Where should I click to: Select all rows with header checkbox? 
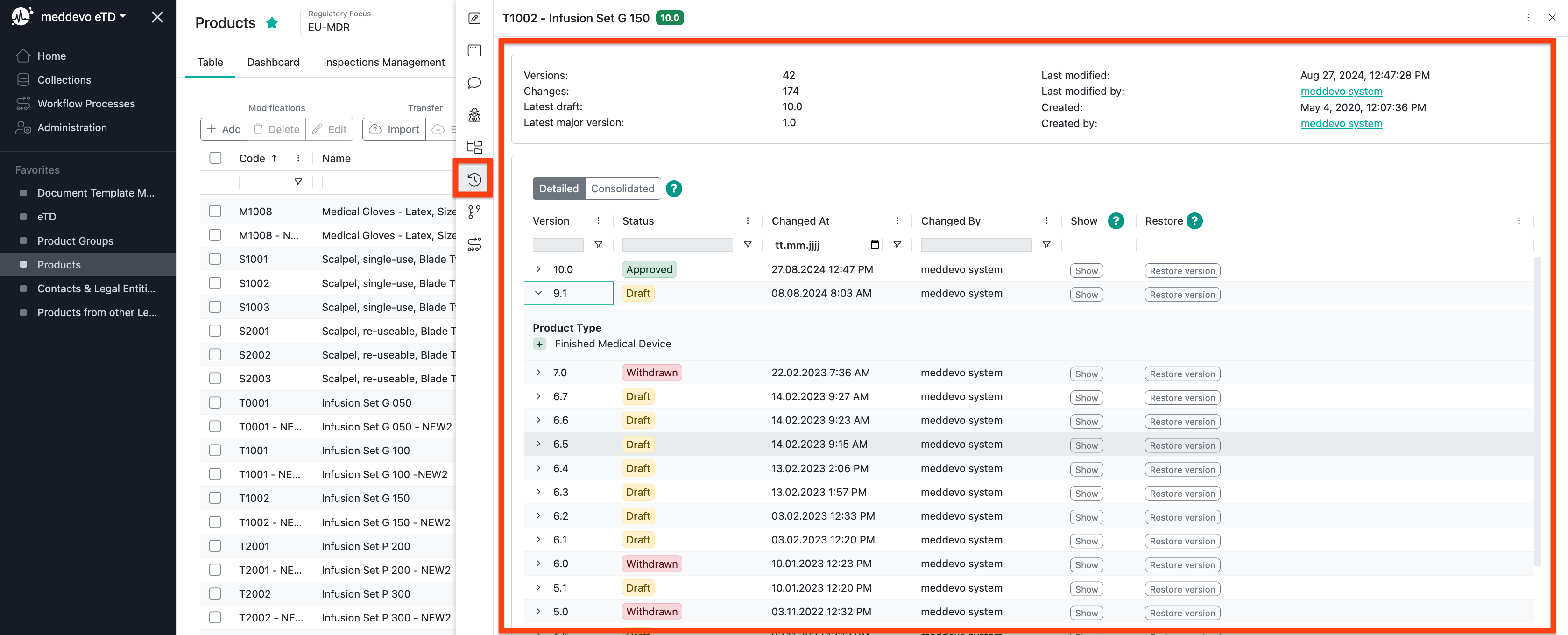point(215,158)
